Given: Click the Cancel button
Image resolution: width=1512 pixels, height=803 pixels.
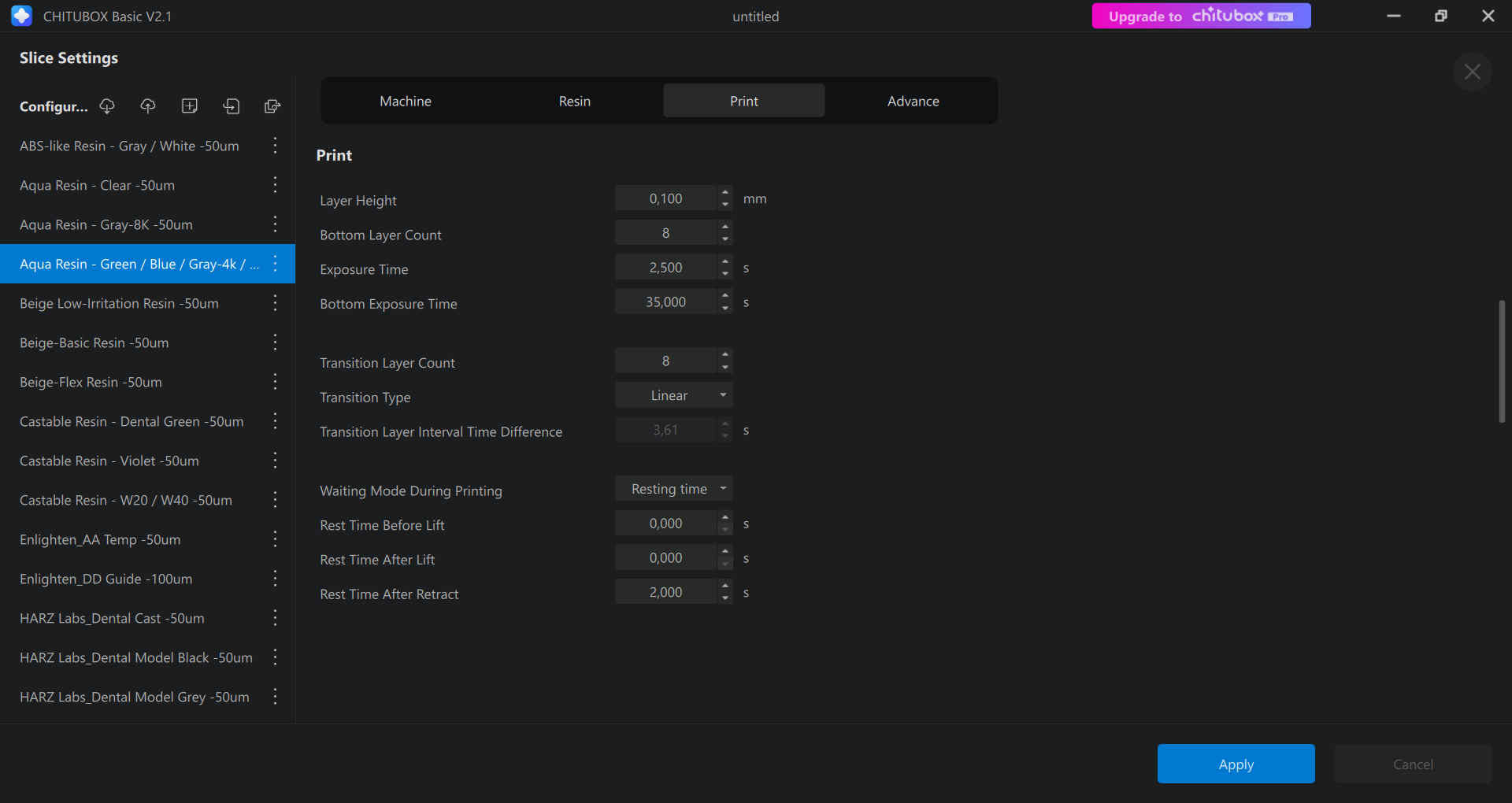Looking at the screenshot, I should (1413, 764).
